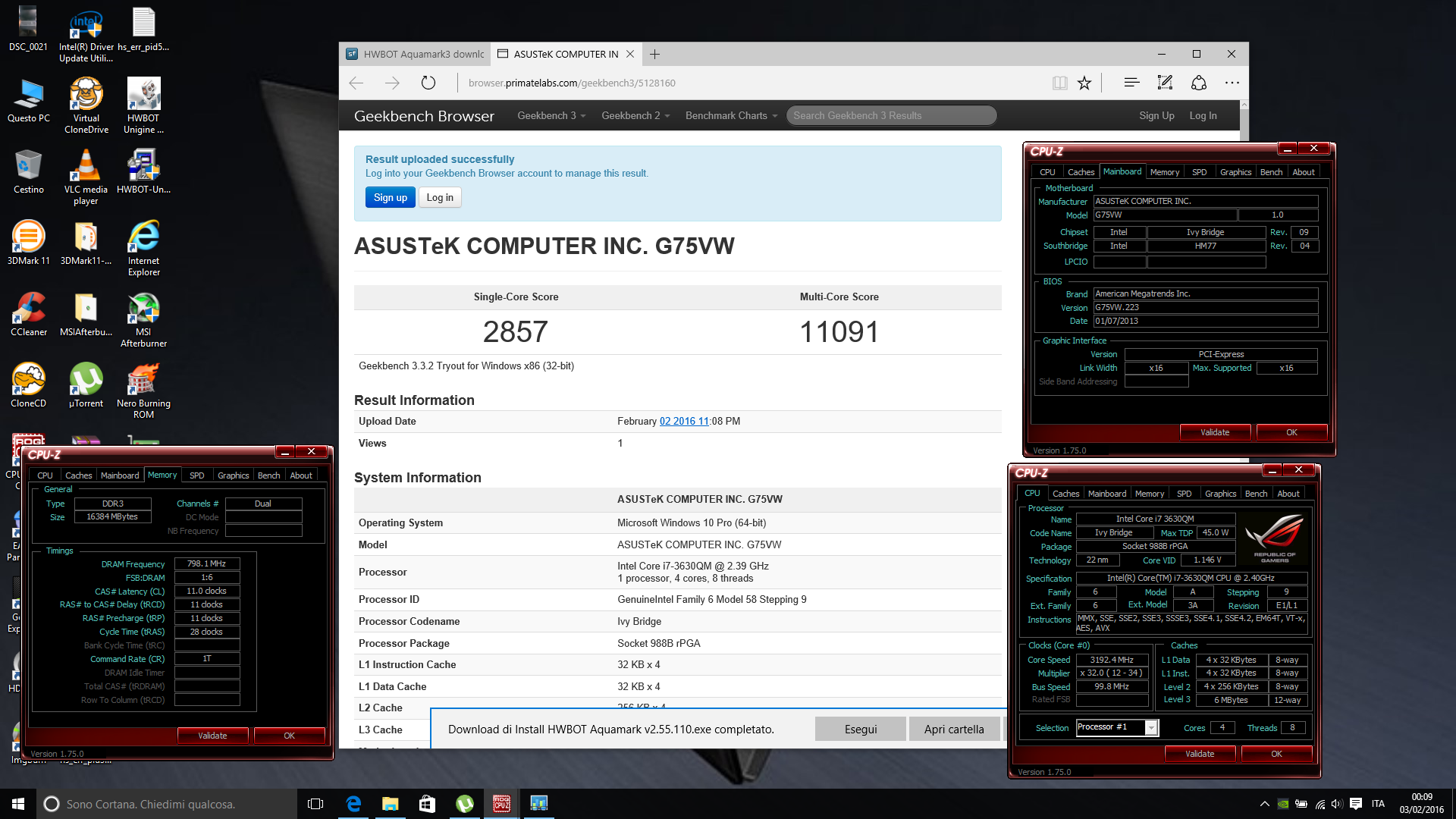This screenshot has width=1456, height=819.
Task: Open the Edge reading view icon
Action: (1059, 83)
